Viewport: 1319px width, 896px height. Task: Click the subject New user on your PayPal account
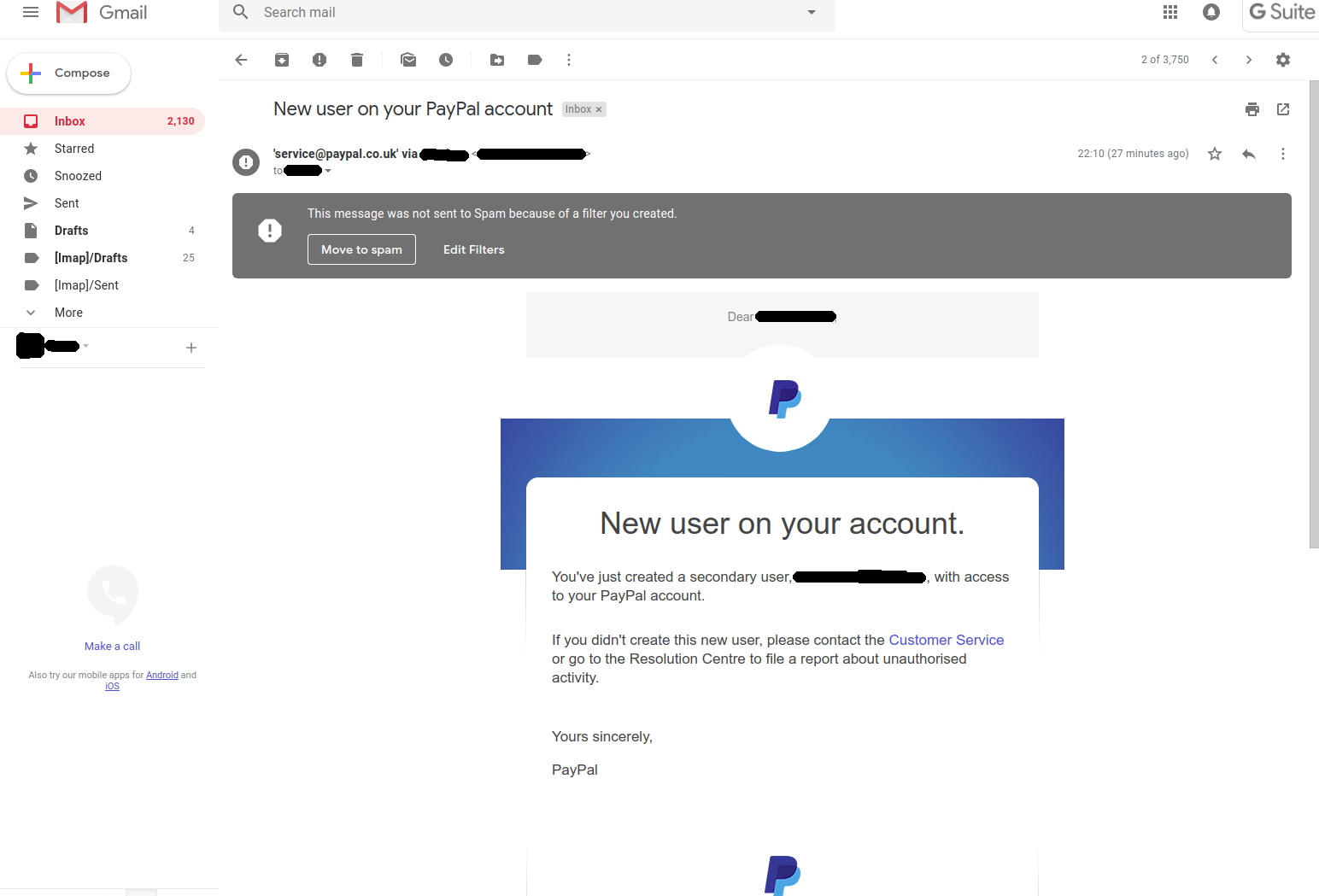click(413, 109)
